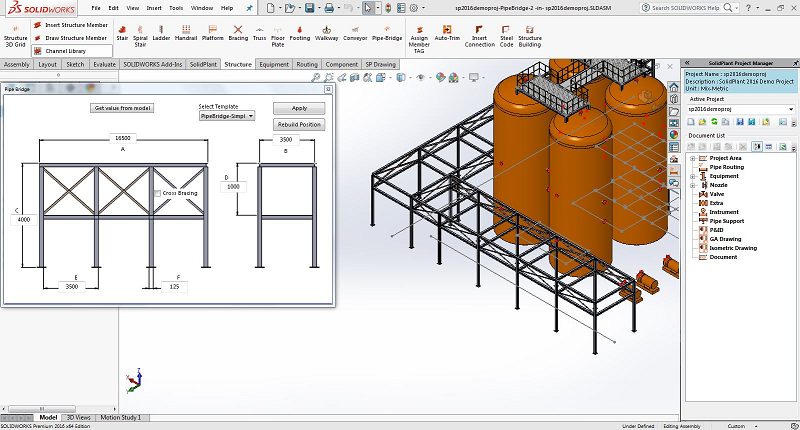Click the Save icon in the title toolbar
The width and height of the screenshot is (800, 430).
[x=309, y=8]
